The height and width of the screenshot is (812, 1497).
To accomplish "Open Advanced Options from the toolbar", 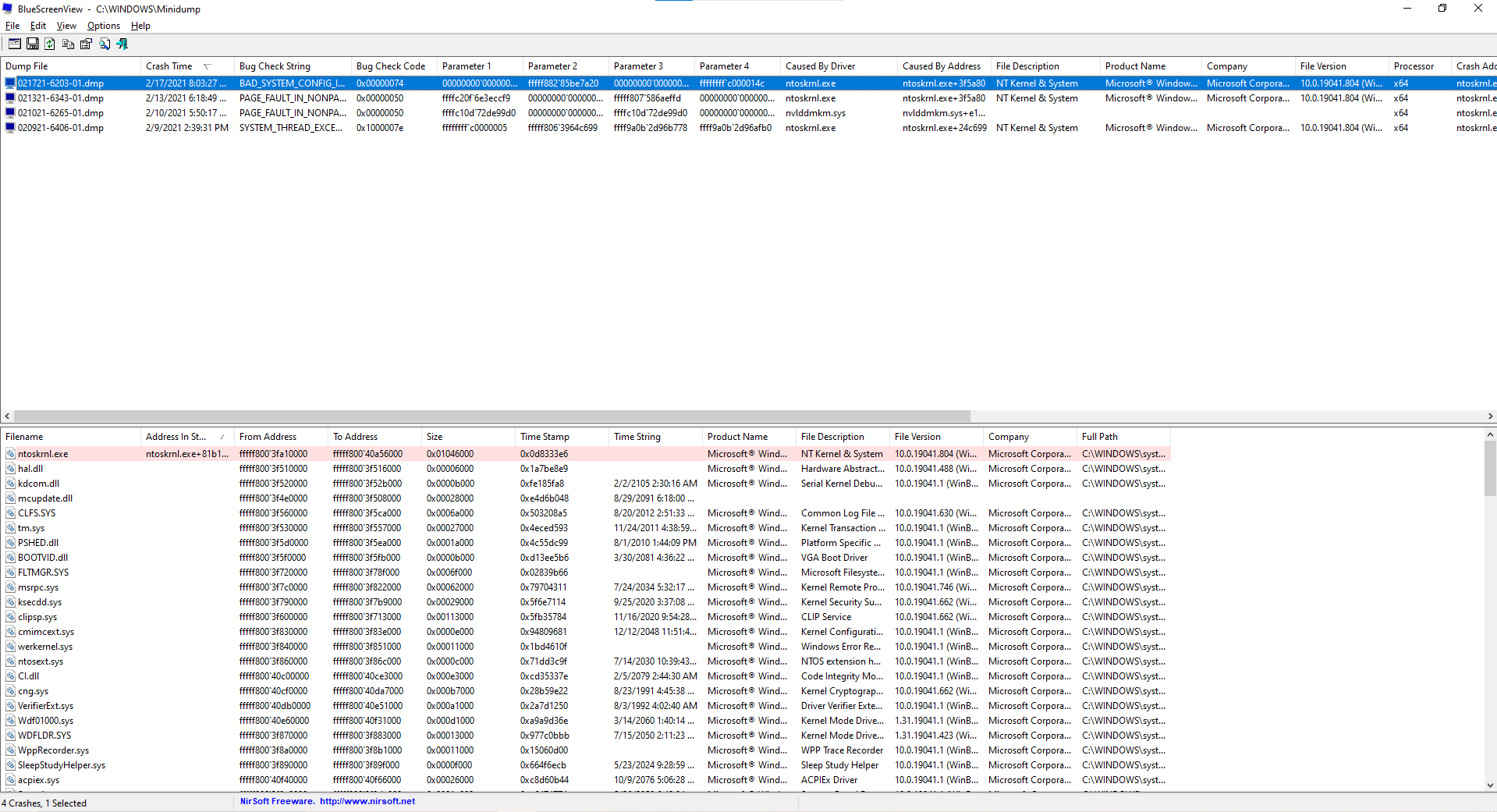I will [15, 44].
